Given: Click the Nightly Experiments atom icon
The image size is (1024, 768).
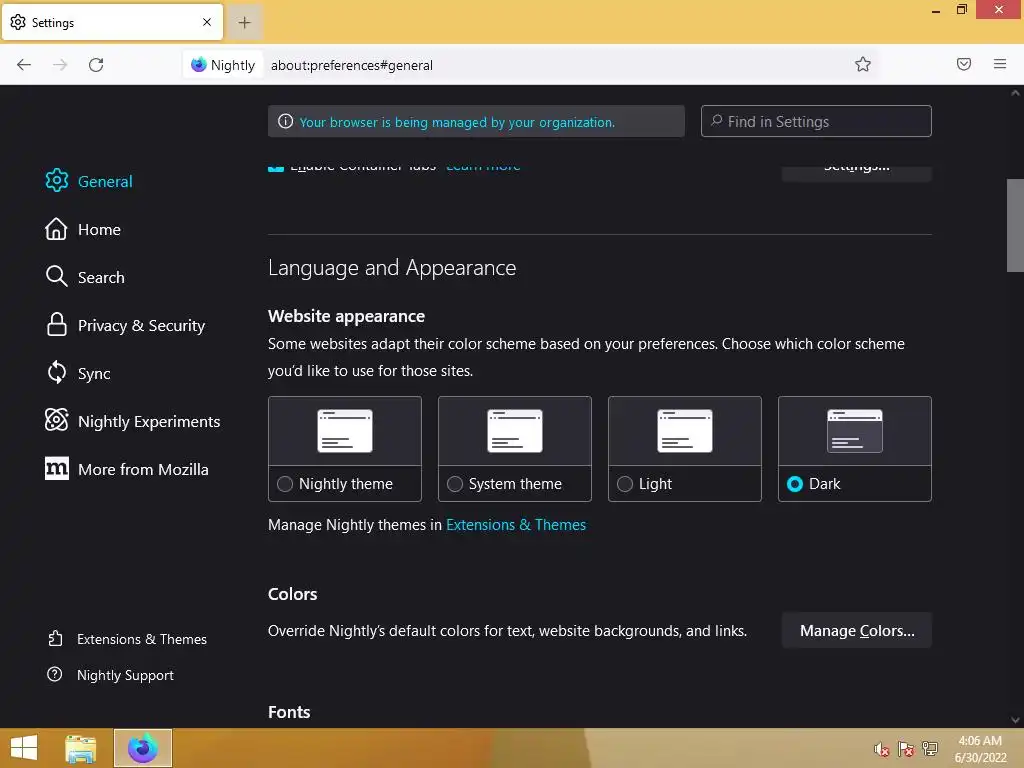Looking at the screenshot, I should 57,420.
